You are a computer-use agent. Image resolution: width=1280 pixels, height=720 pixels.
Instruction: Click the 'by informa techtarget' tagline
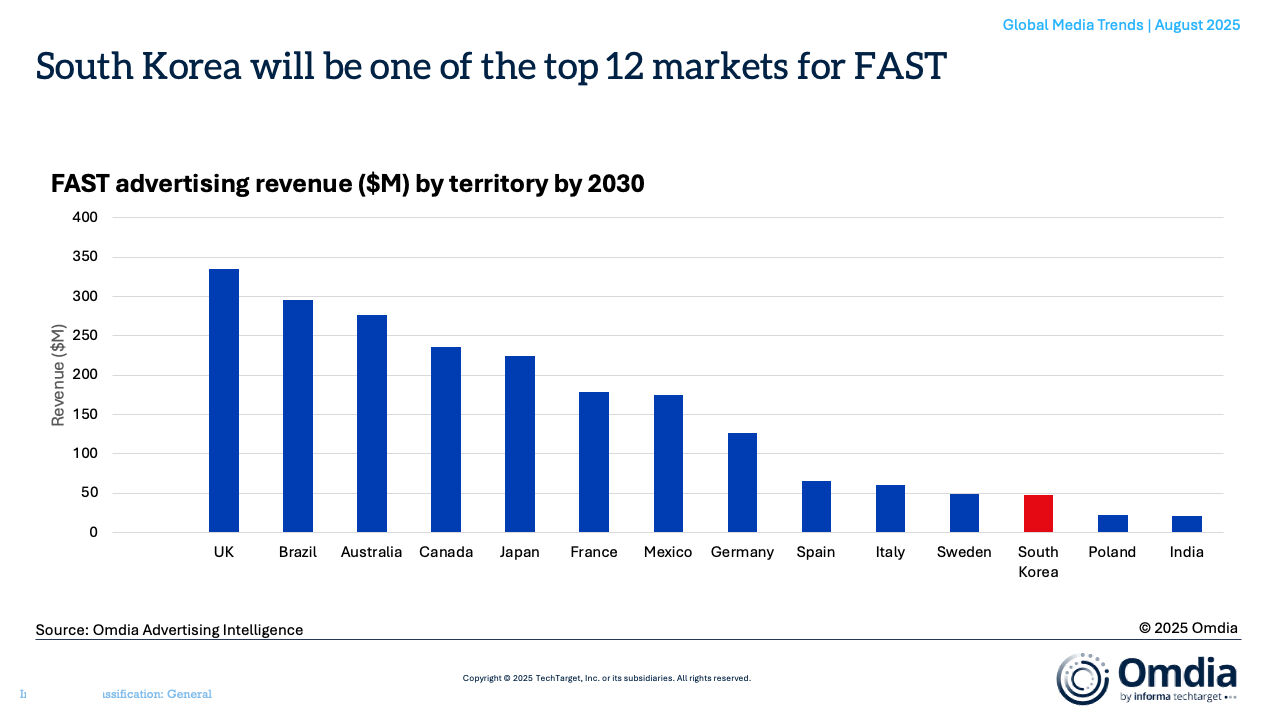pyautogui.click(x=1171, y=697)
